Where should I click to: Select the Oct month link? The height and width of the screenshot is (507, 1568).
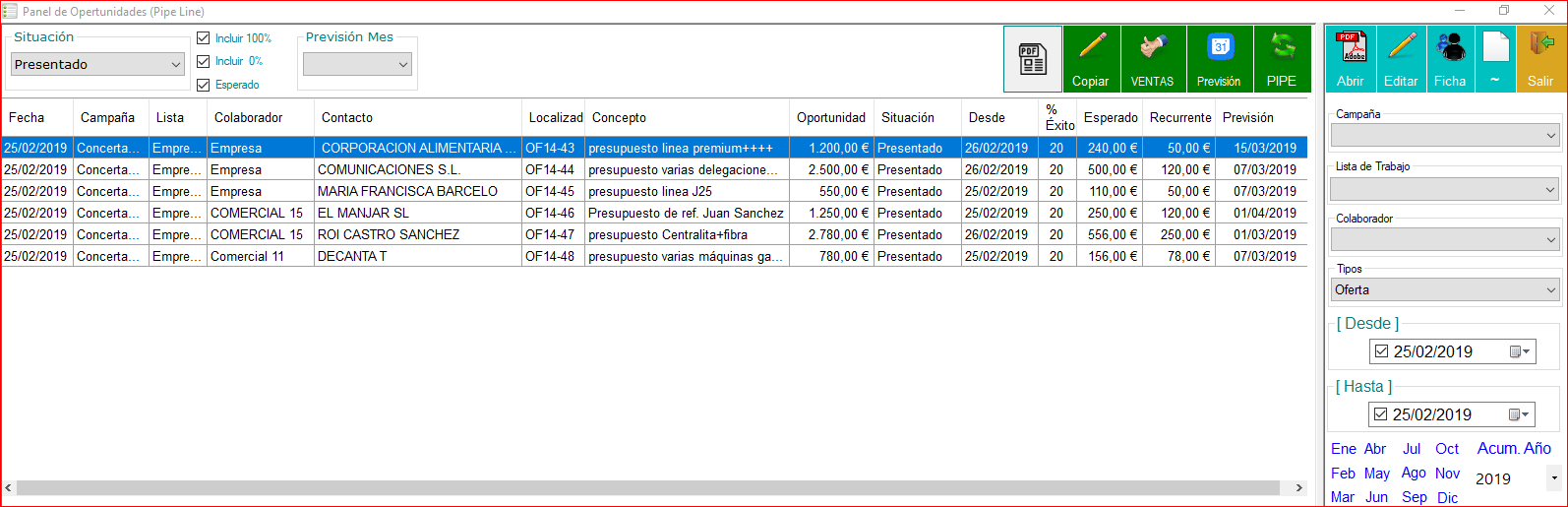1447,449
